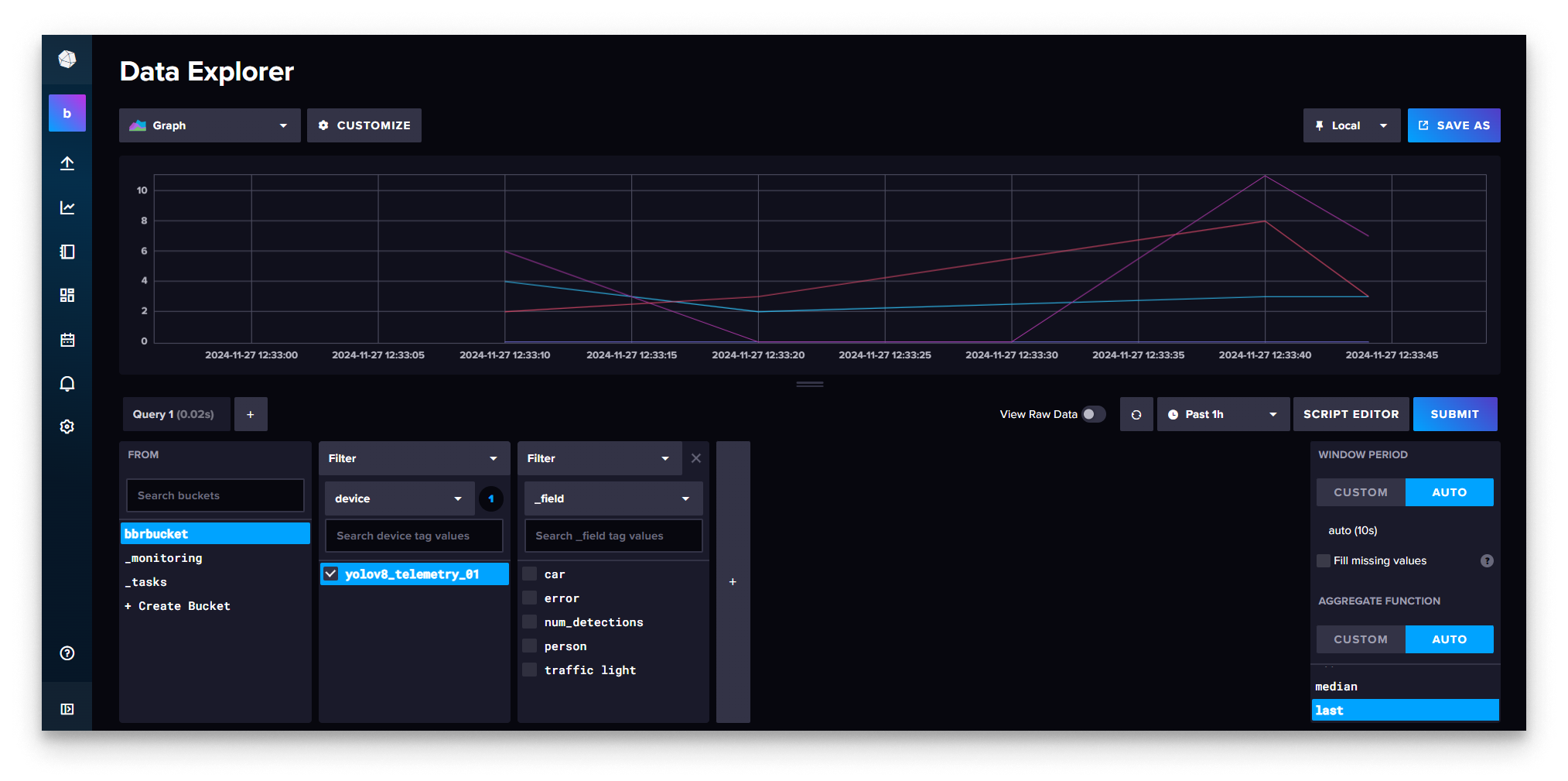1568x781 pixels.
Task: Switch to the Query 1 tab
Action: click(176, 414)
